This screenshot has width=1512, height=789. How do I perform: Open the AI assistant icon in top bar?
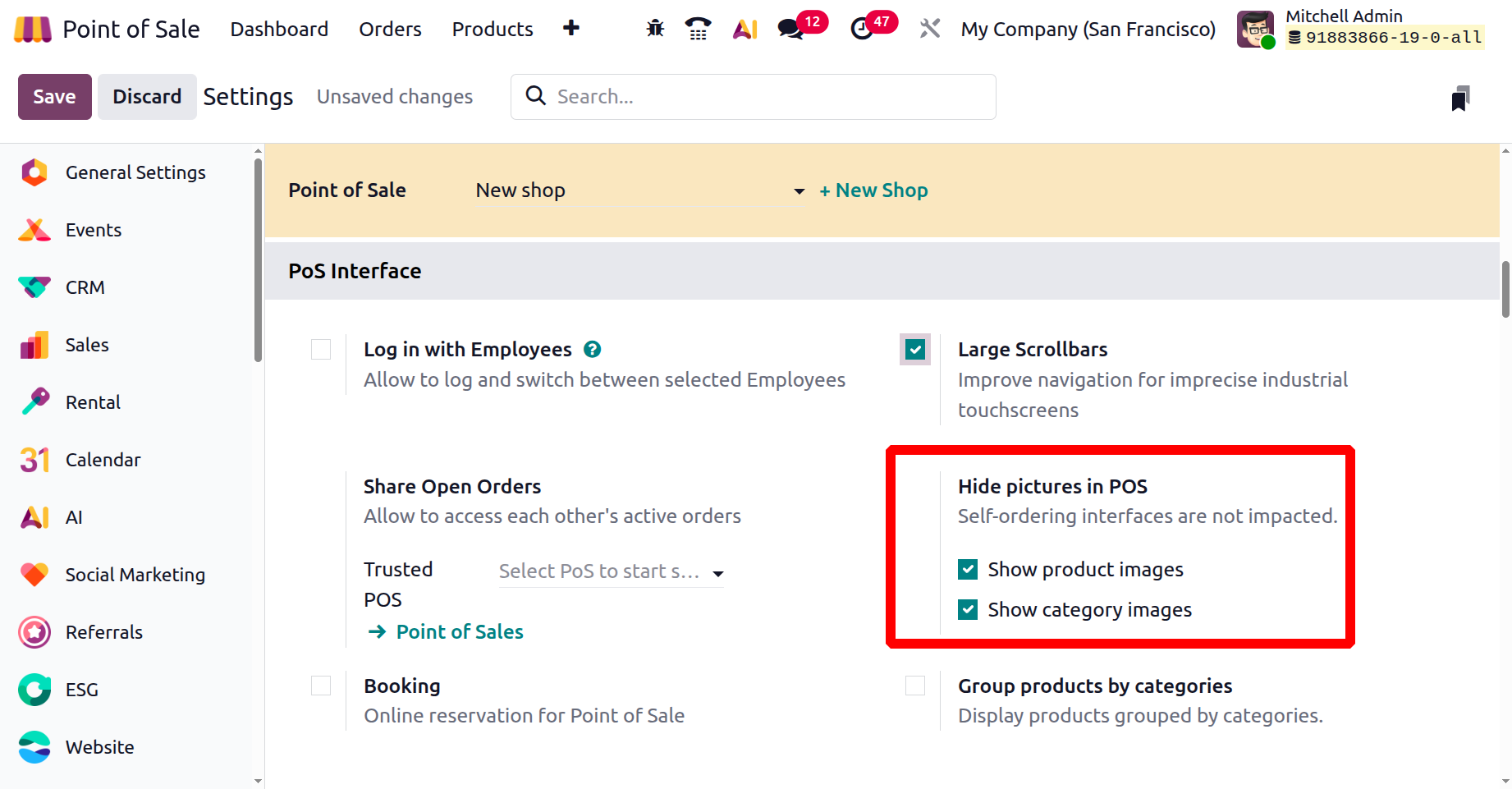pyautogui.click(x=745, y=30)
